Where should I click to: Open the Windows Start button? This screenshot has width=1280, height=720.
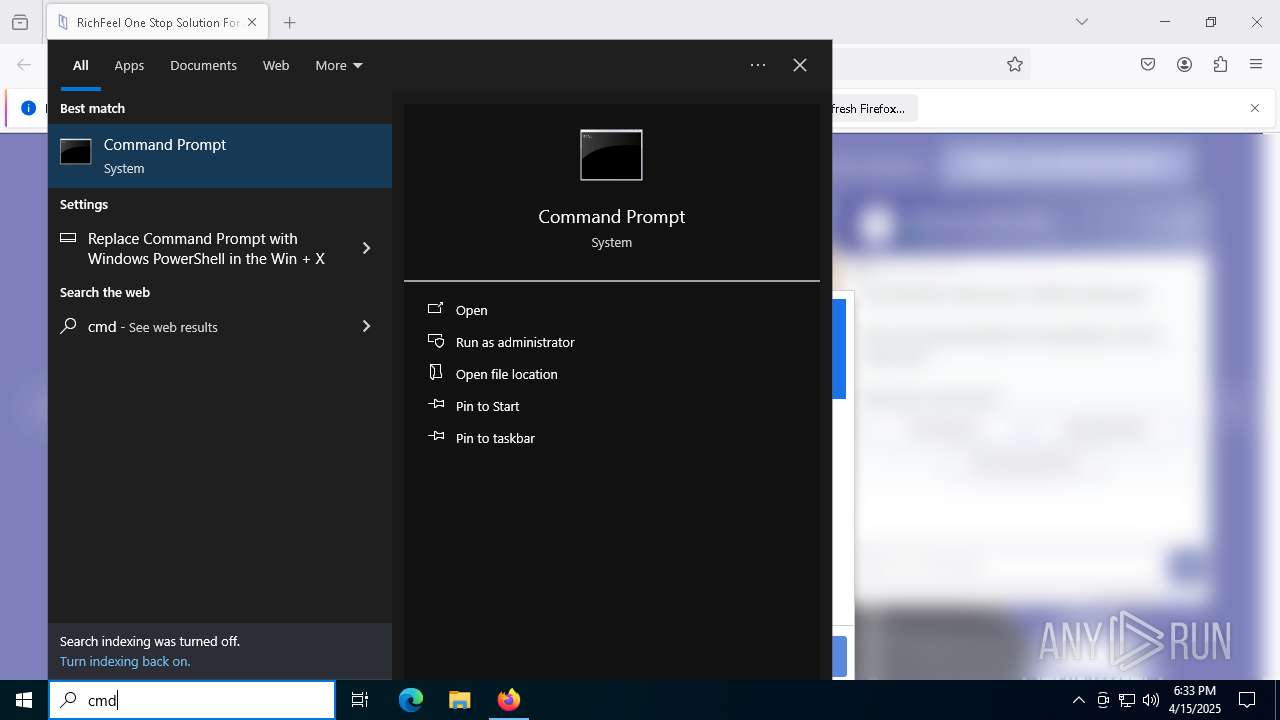point(24,700)
